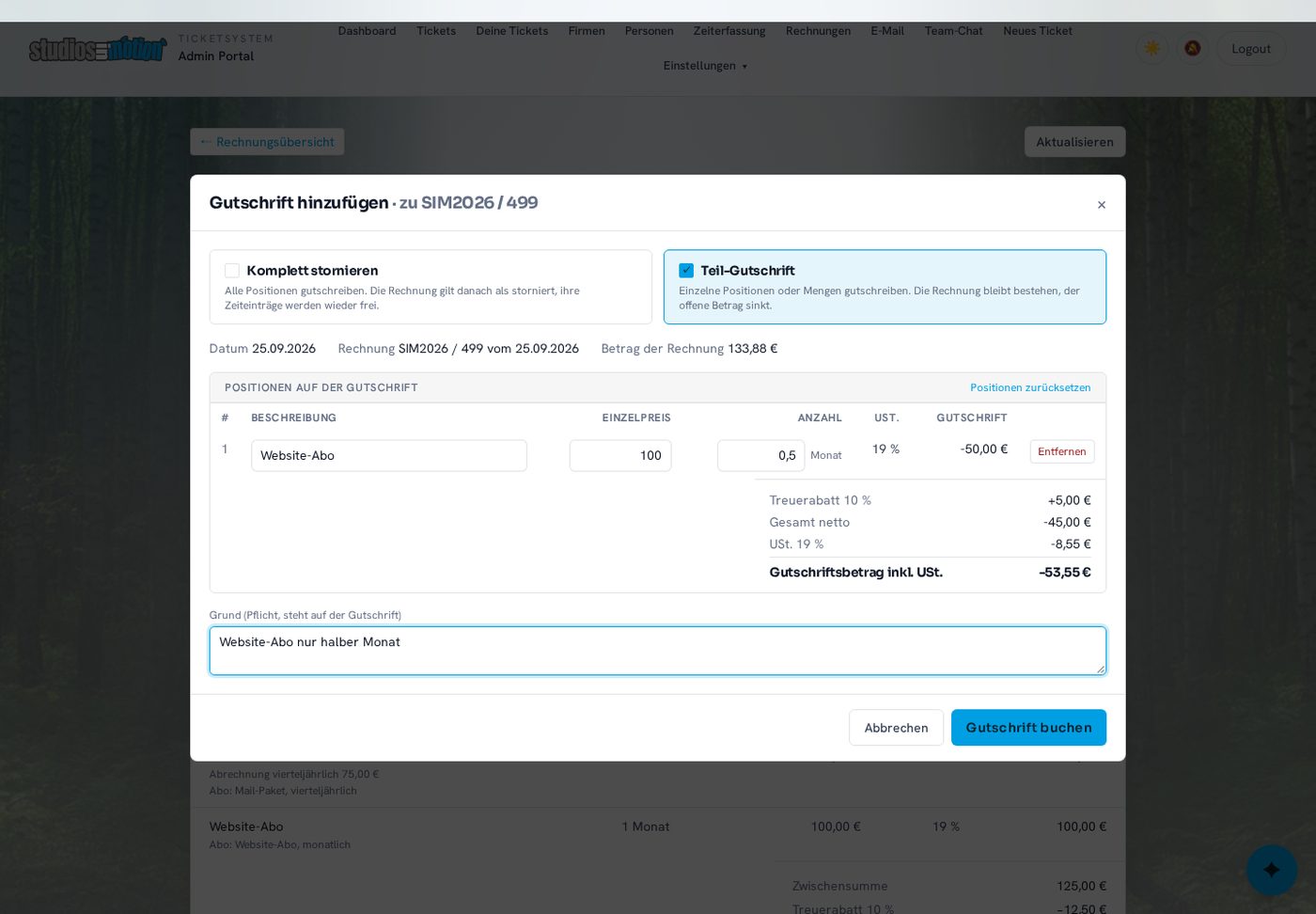Remove position with Entfernen button
The height and width of the screenshot is (914, 1316).
(1062, 451)
